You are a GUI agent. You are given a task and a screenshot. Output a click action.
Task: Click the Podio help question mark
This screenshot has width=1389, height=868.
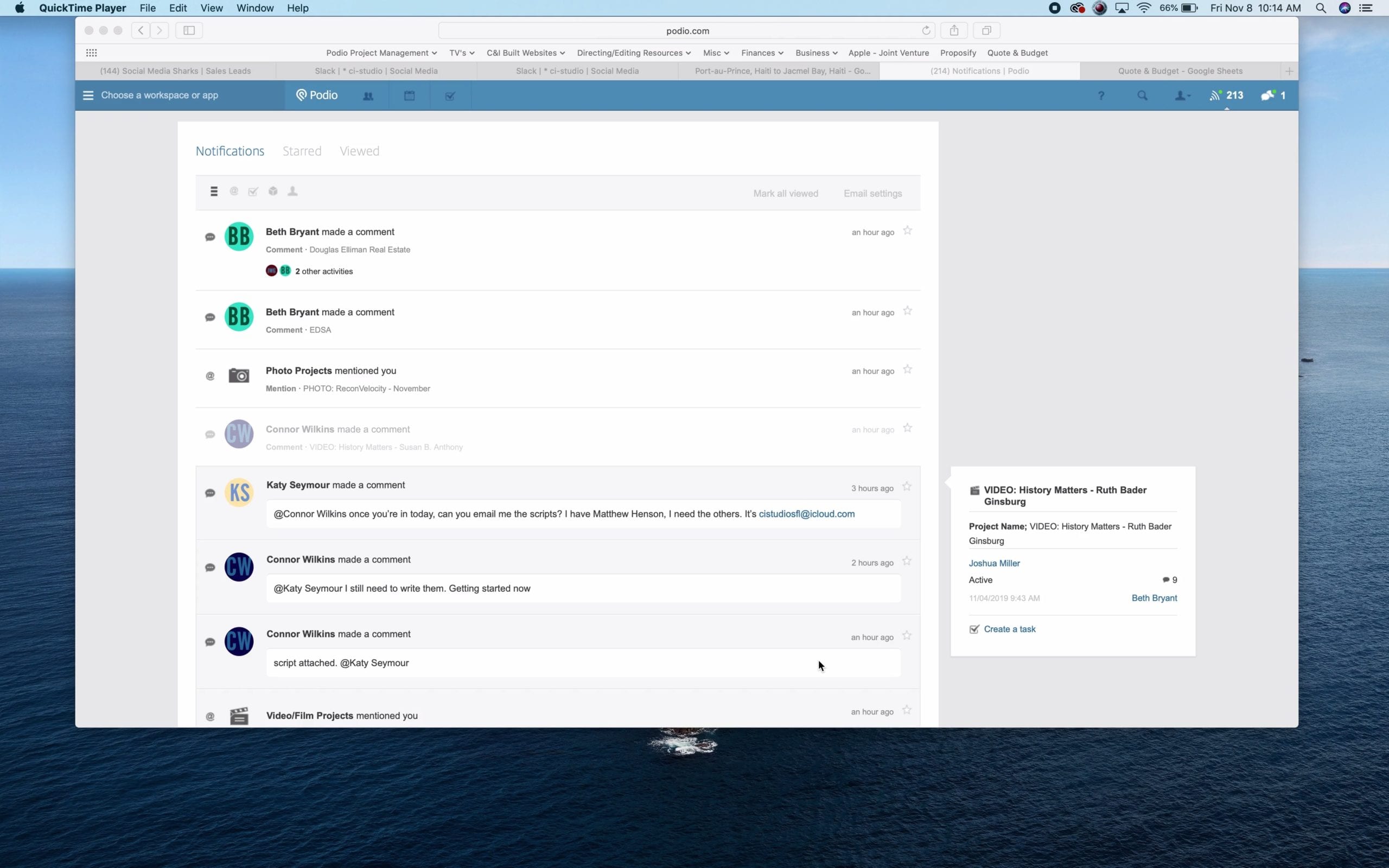(x=1101, y=96)
